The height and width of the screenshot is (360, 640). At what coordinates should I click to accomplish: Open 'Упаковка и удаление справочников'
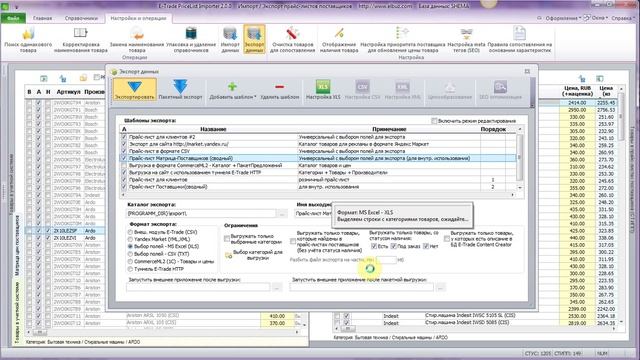point(191,40)
